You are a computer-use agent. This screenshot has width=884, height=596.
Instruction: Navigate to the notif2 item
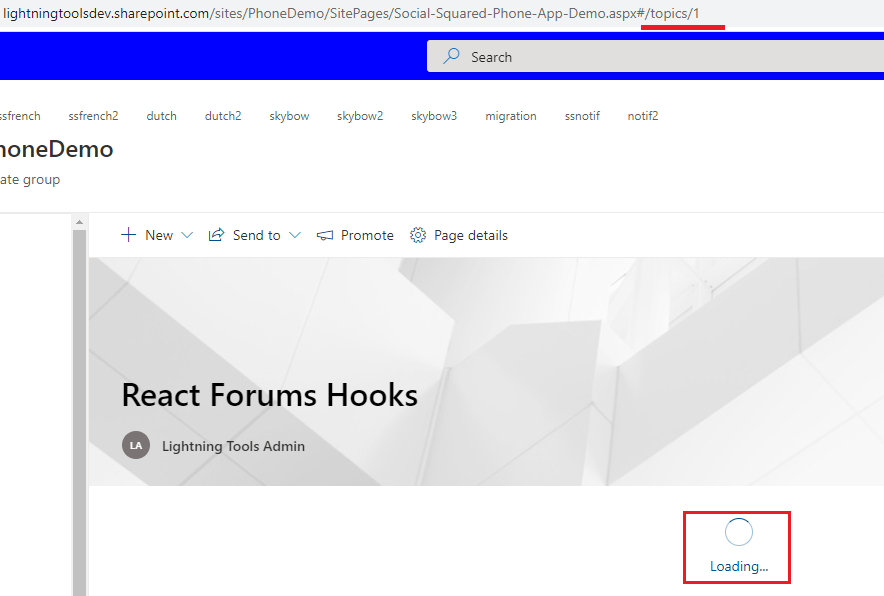[643, 116]
